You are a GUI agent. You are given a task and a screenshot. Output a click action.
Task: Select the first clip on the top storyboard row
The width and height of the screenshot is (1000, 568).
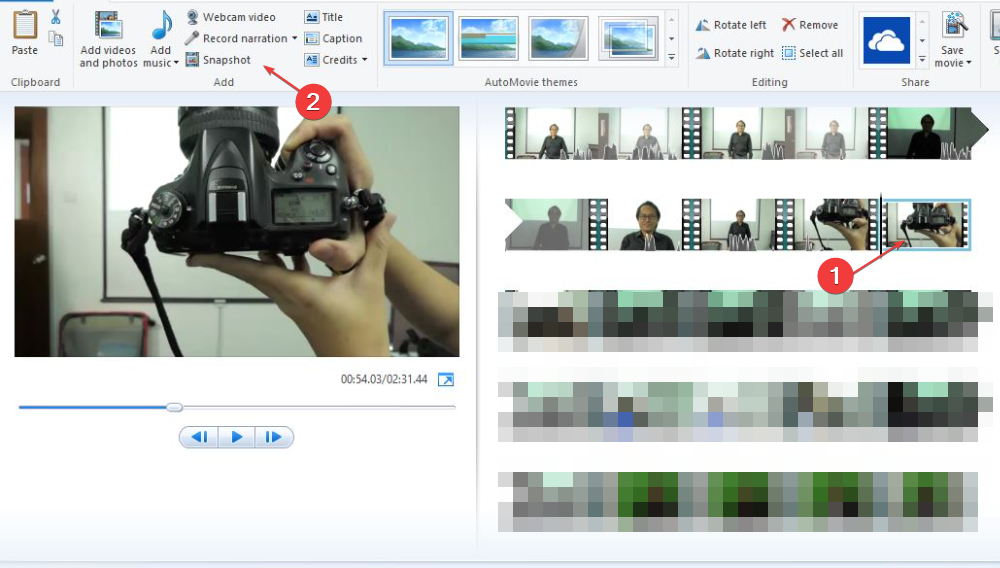point(552,133)
